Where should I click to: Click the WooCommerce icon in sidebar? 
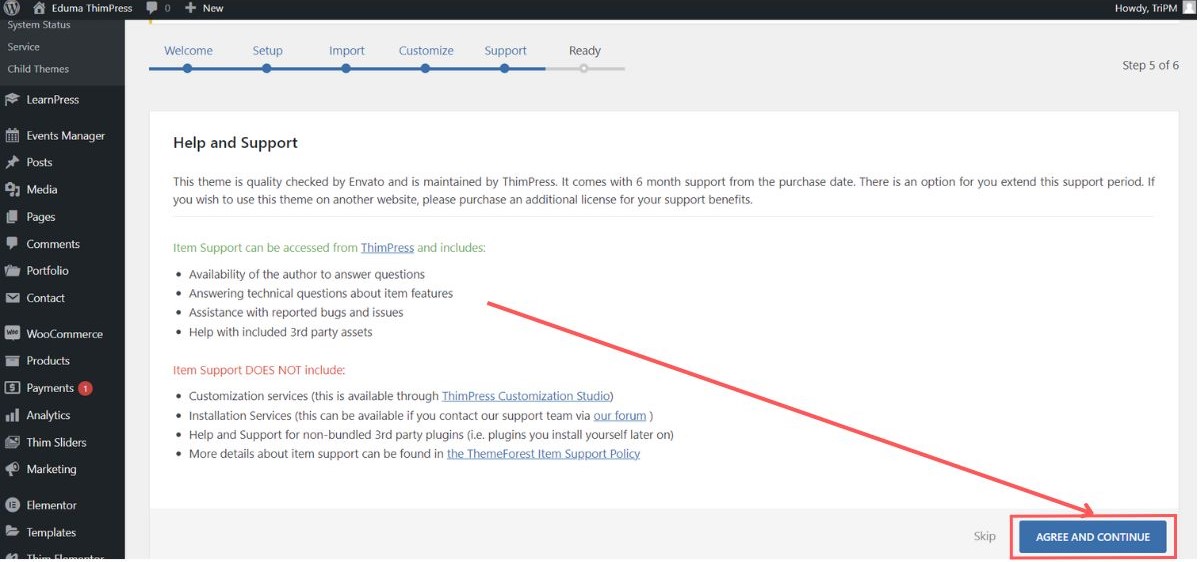tap(13, 334)
